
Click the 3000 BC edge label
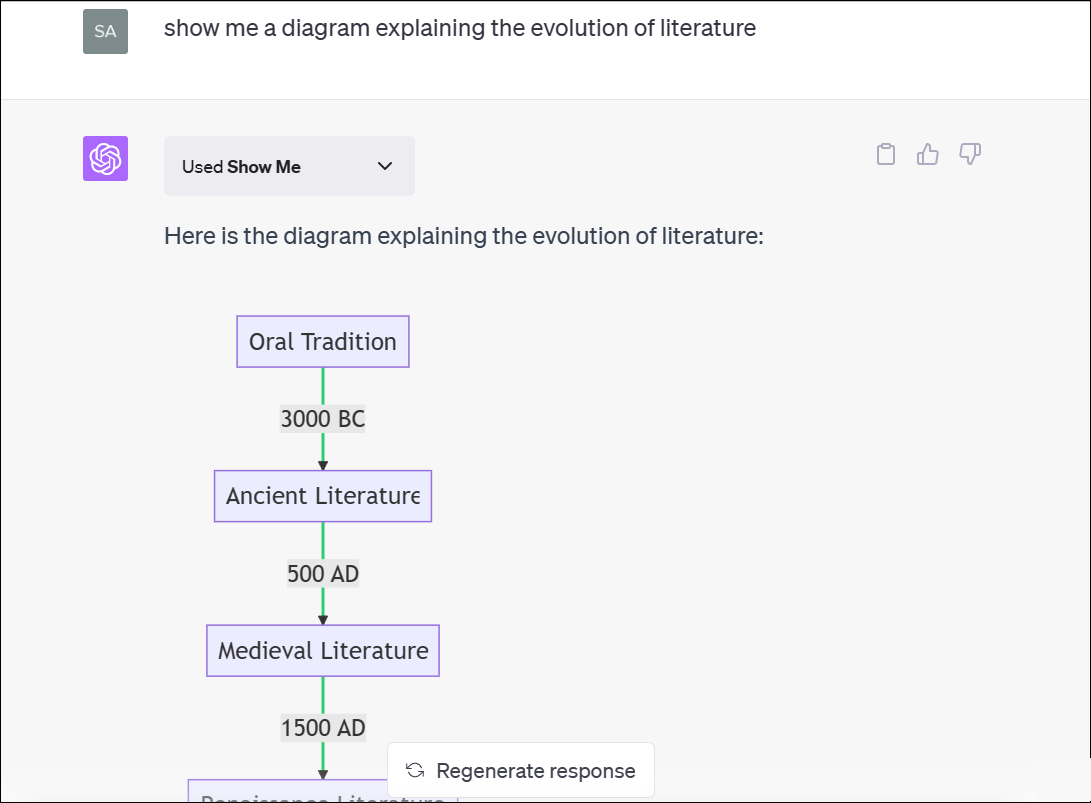323,419
